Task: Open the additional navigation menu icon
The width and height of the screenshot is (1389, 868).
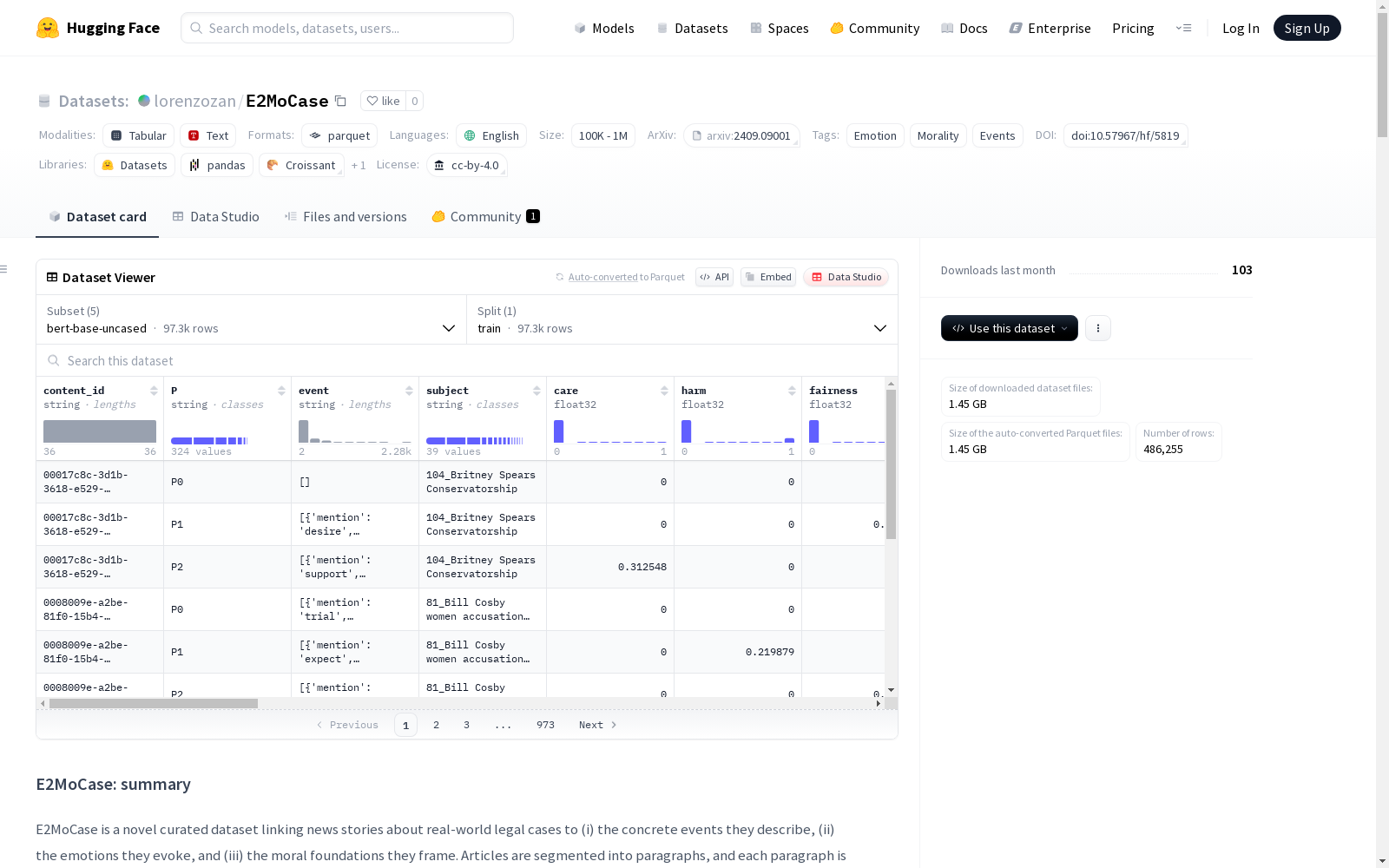Action: coord(1183,28)
